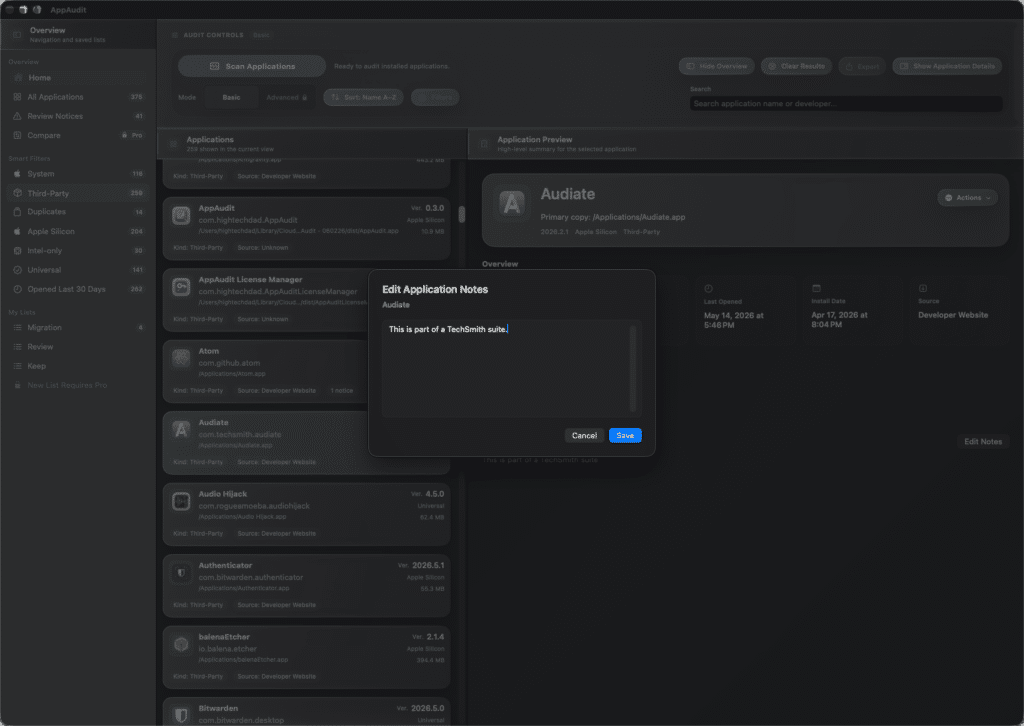1024x726 pixels.
Task: Click the Apple logo icon beside System
Action: pos(18,174)
